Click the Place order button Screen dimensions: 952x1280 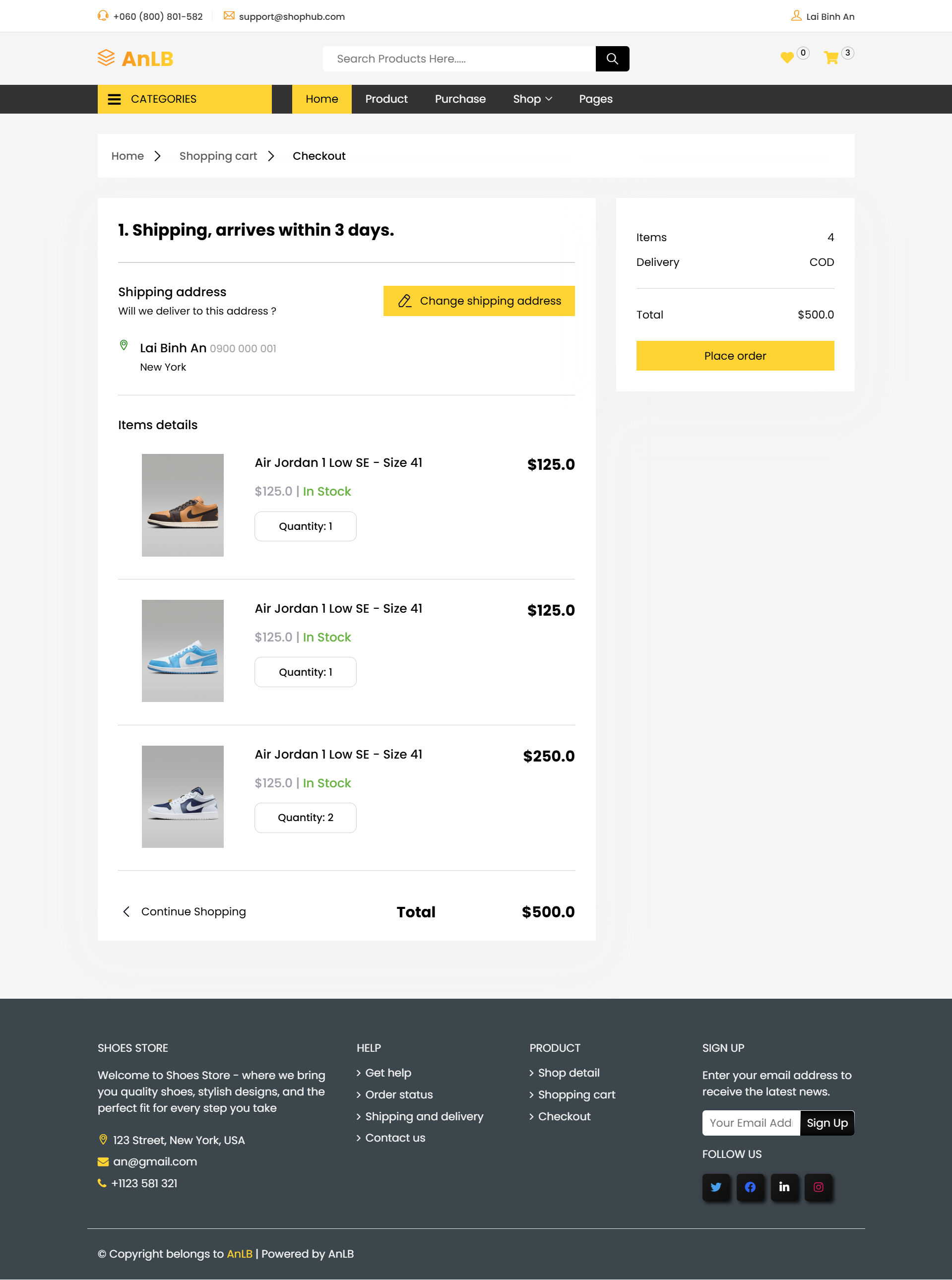click(735, 356)
